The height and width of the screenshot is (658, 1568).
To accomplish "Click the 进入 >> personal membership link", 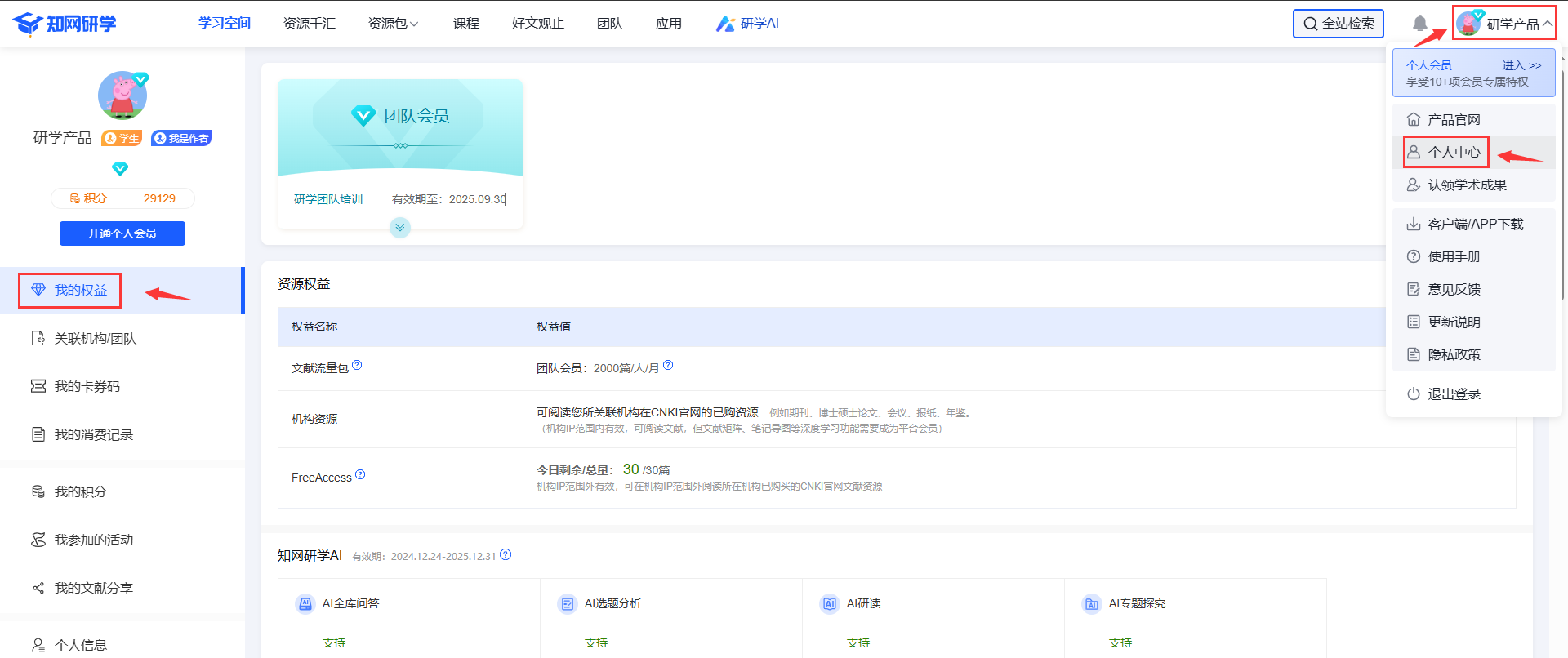I will (1521, 65).
